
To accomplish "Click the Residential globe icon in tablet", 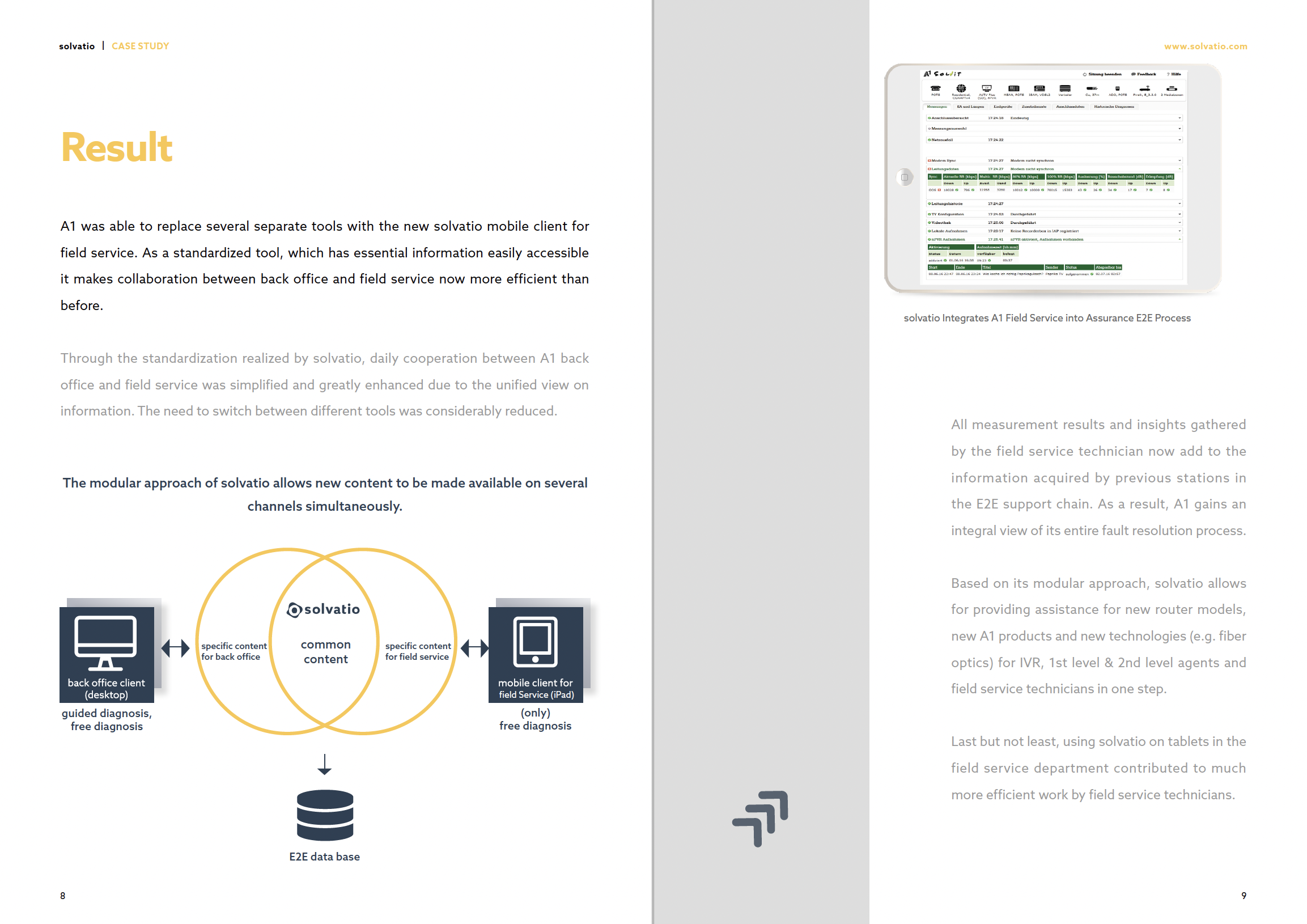I will tap(961, 88).
